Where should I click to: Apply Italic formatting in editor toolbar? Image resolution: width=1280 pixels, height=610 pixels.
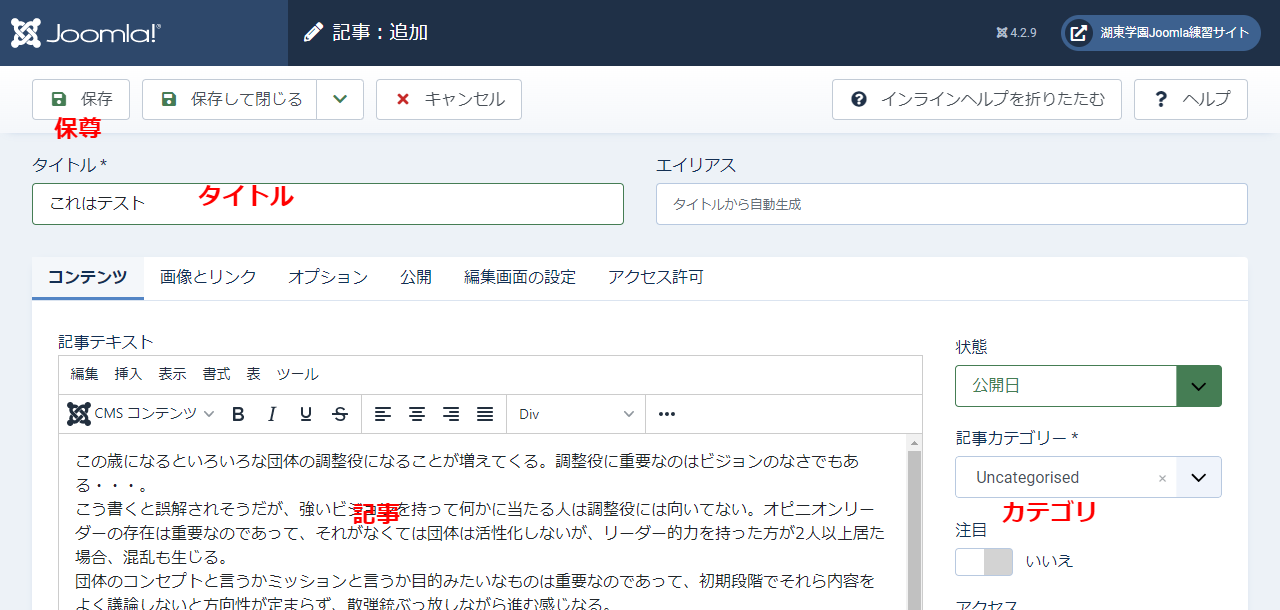pos(272,414)
